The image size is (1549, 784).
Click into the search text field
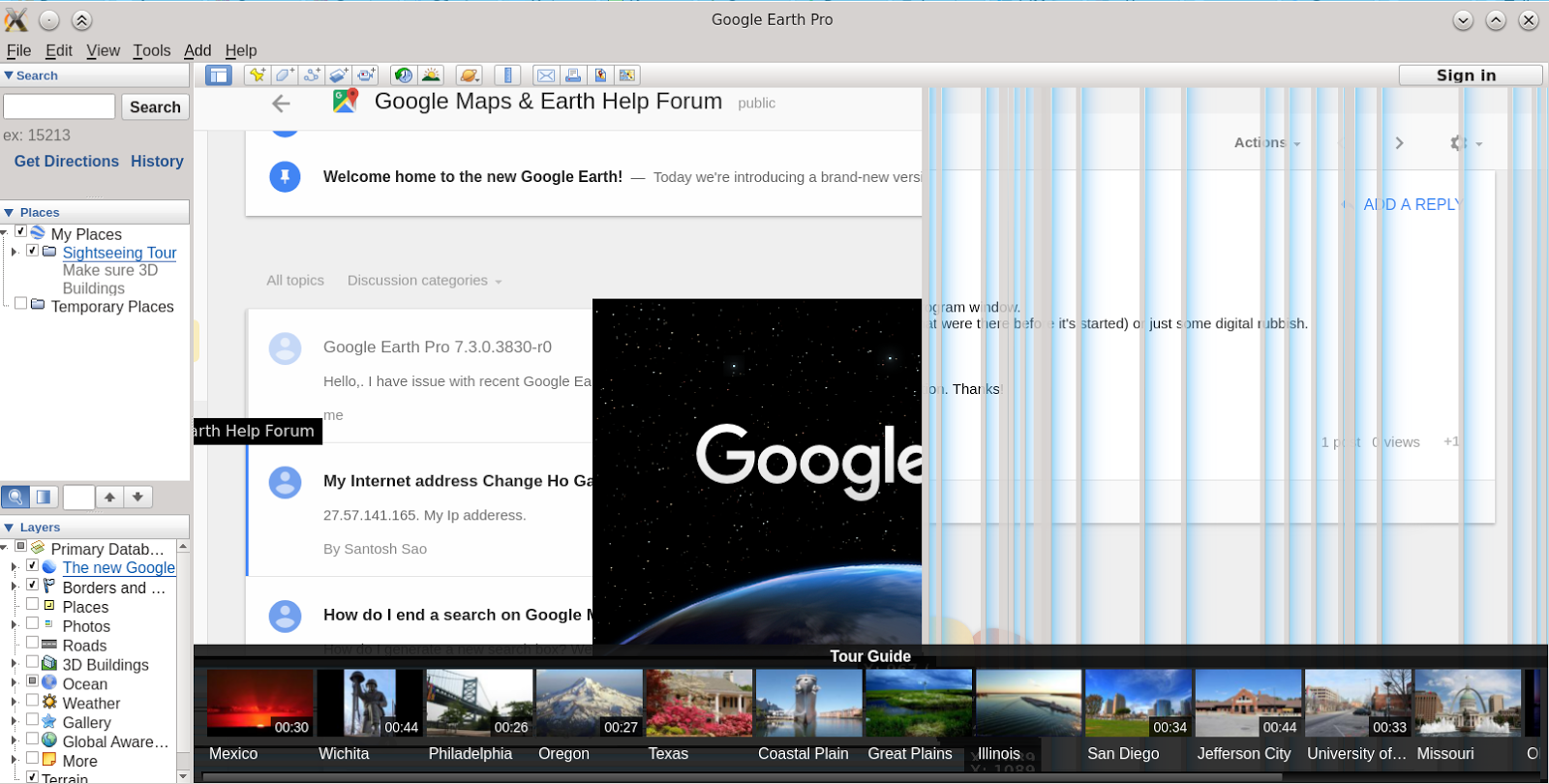tap(59, 106)
